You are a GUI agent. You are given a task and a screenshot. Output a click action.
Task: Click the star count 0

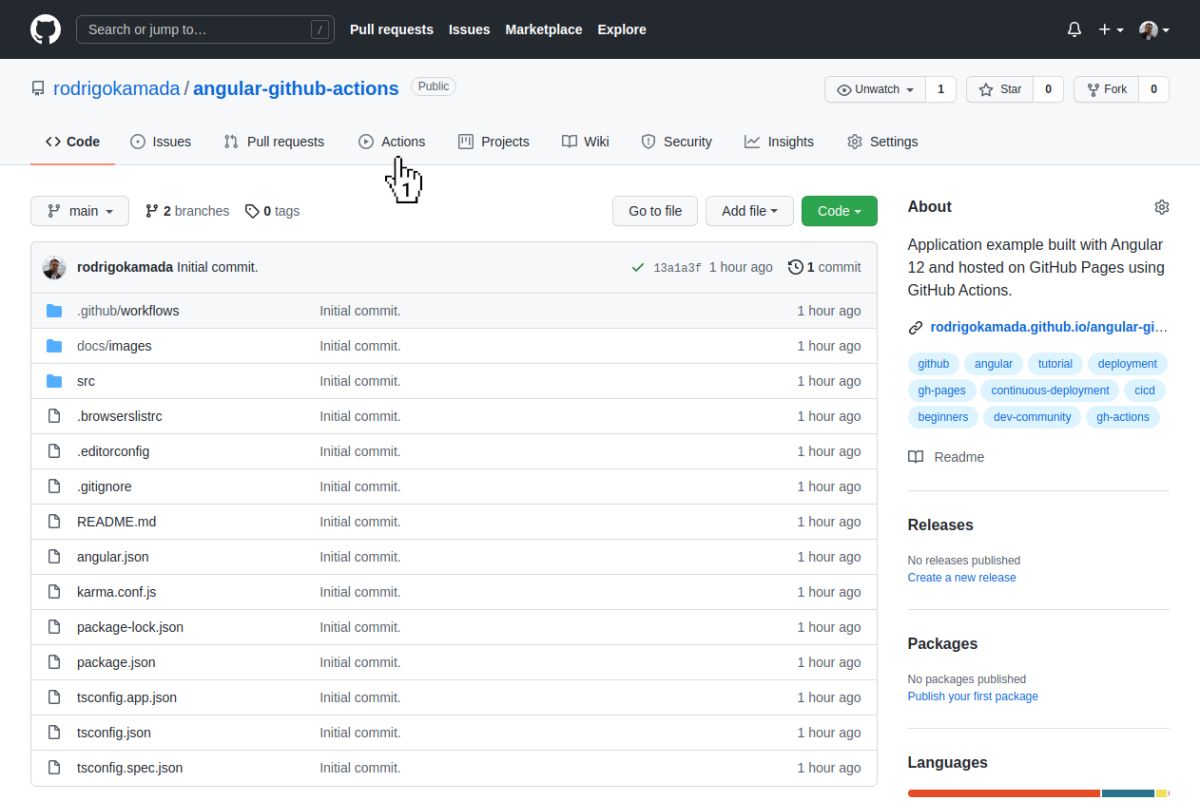[1048, 89]
